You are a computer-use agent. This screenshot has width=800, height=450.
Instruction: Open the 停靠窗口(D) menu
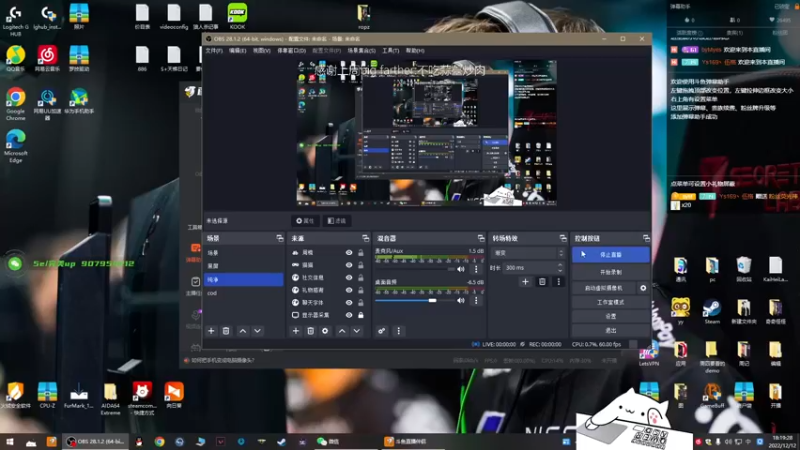291,51
